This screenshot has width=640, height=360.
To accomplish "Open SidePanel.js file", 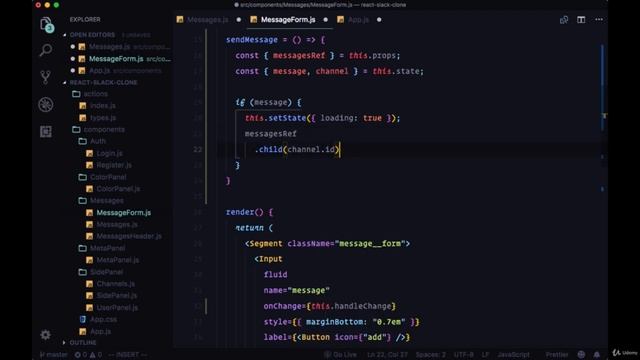I will (117, 296).
